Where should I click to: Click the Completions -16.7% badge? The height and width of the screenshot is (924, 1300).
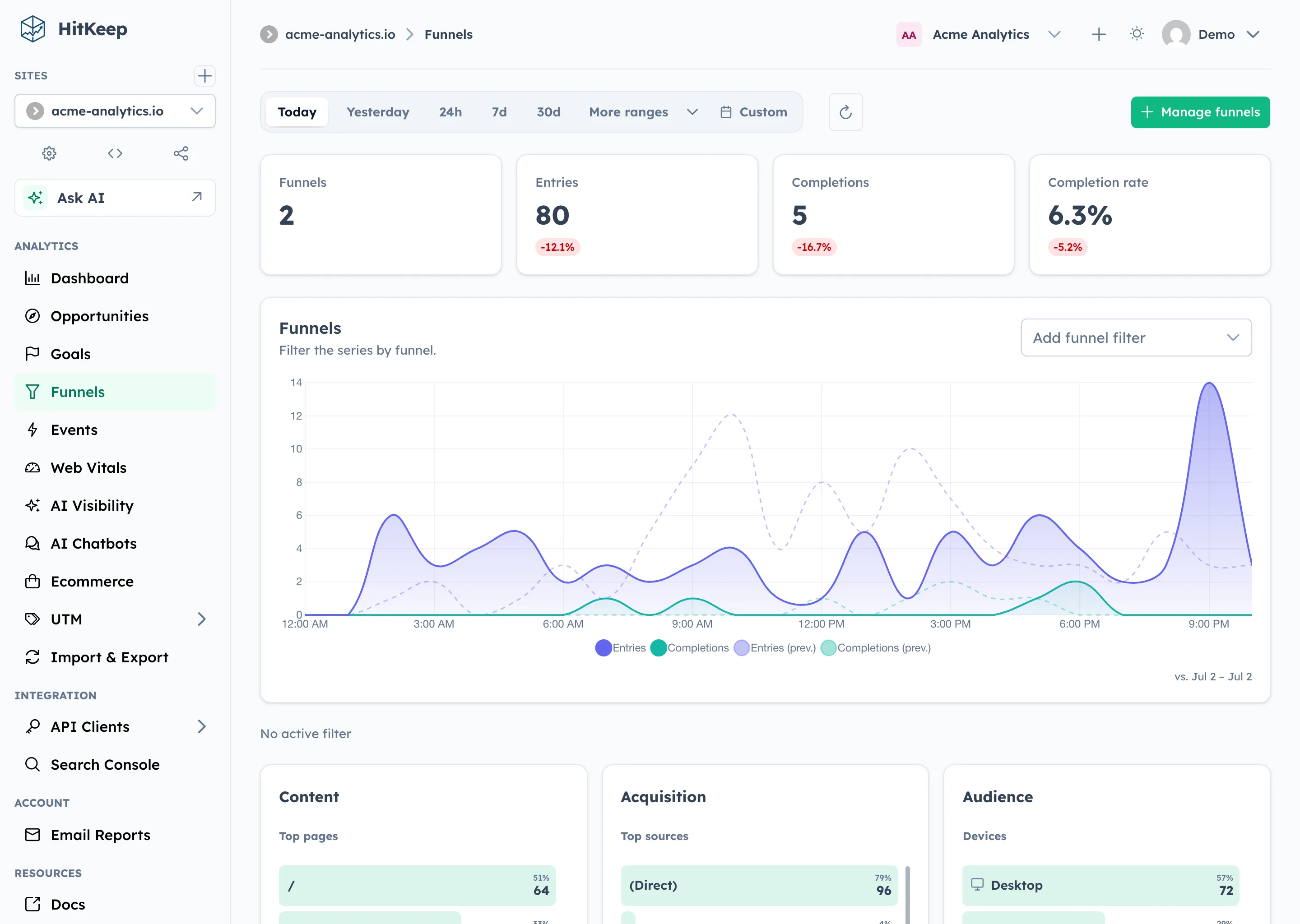click(x=813, y=247)
